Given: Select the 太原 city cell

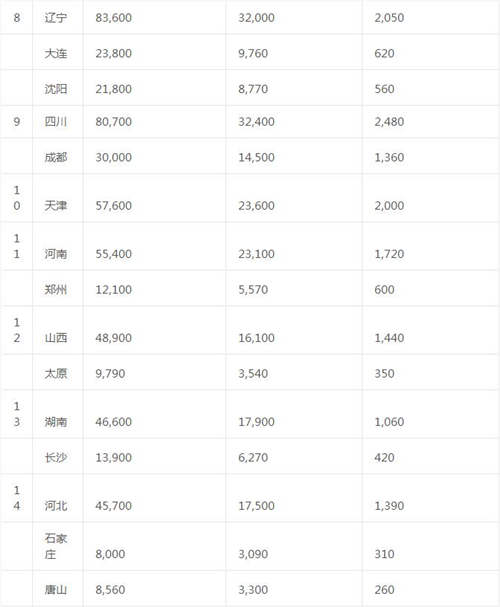Looking at the screenshot, I should (56, 374).
